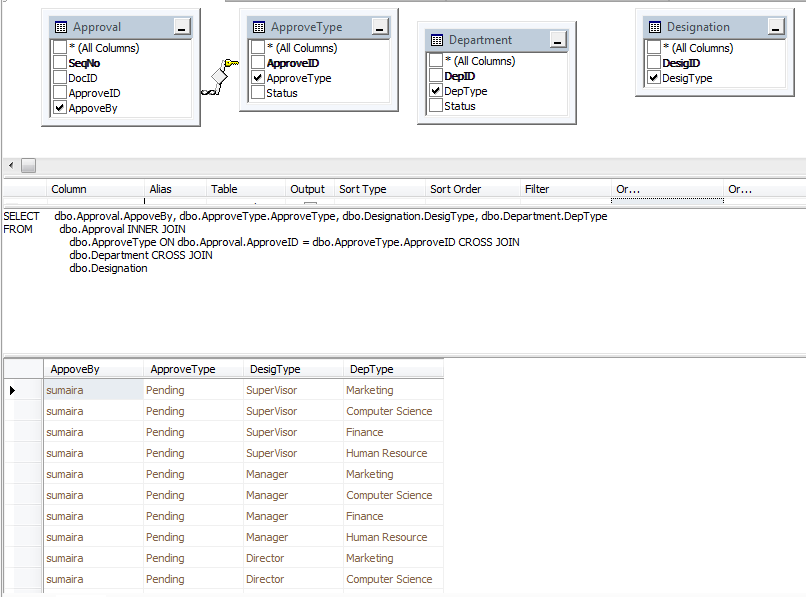806x597 pixels.
Task: Select the Marketing cell in the Manager row
Action: pyautogui.click(x=393, y=475)
